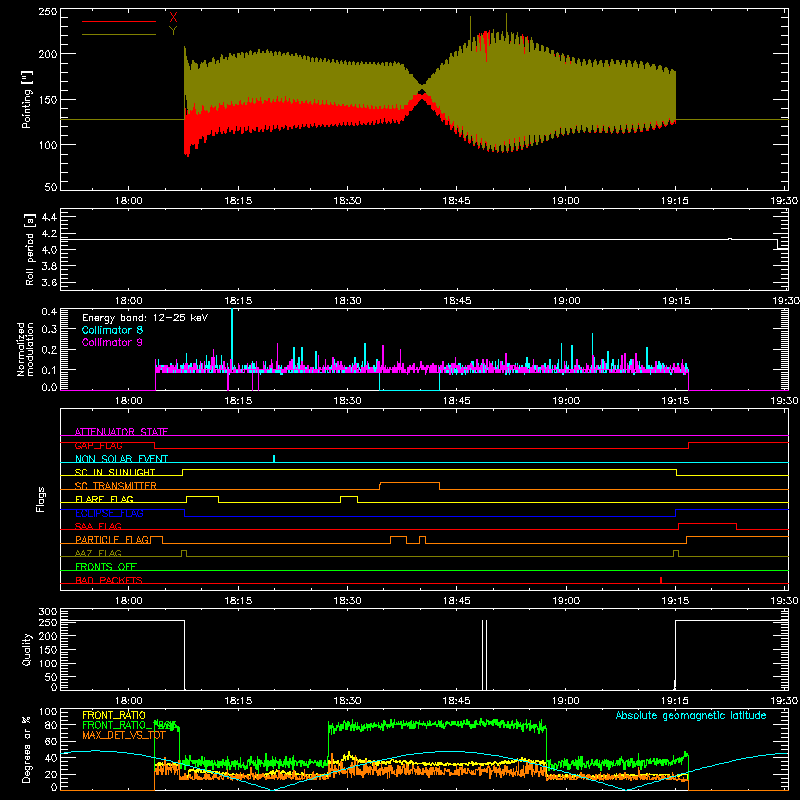Click the 'Degrees or %' axis title
Image resolution: width=800 pixels, height=800 pixels.
tap(26, 749)
